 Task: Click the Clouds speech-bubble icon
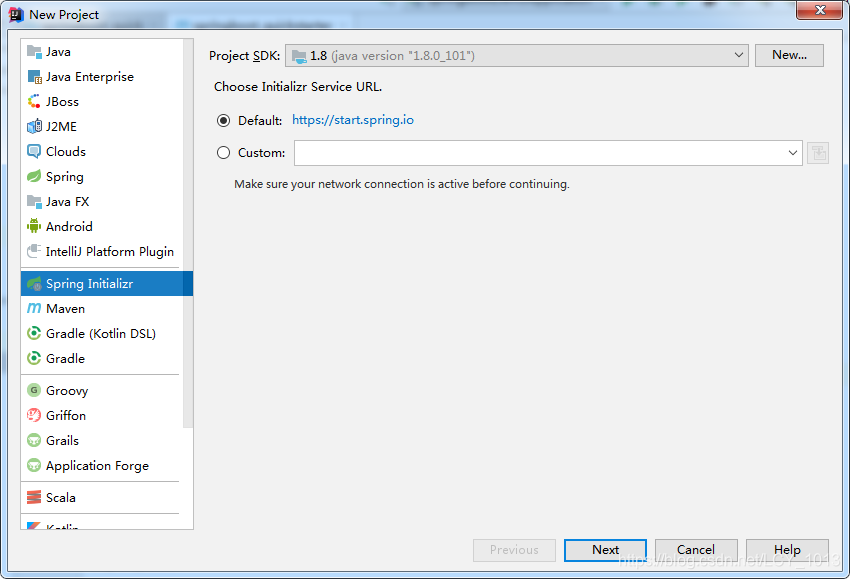click(34, 151)
